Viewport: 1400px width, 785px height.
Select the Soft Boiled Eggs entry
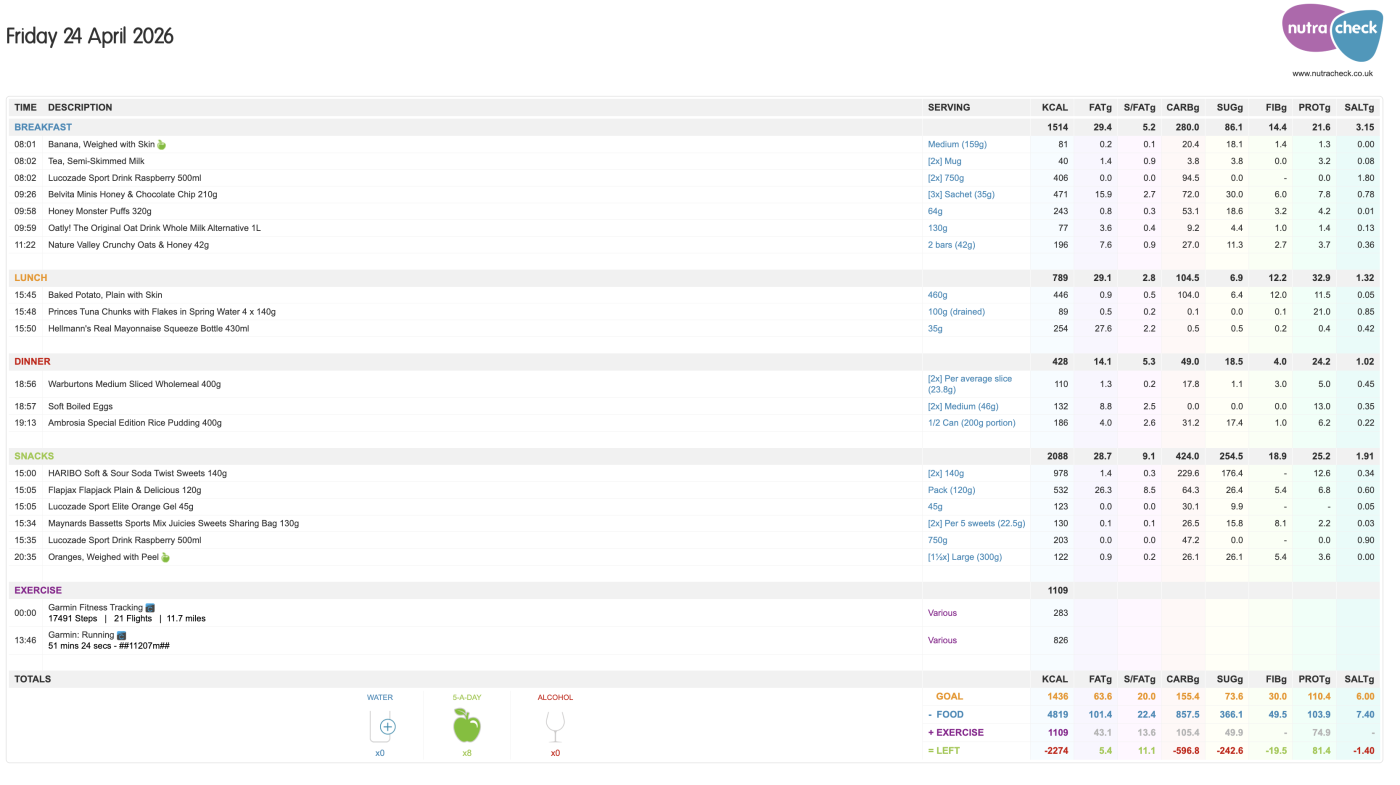tap(80, 407)
